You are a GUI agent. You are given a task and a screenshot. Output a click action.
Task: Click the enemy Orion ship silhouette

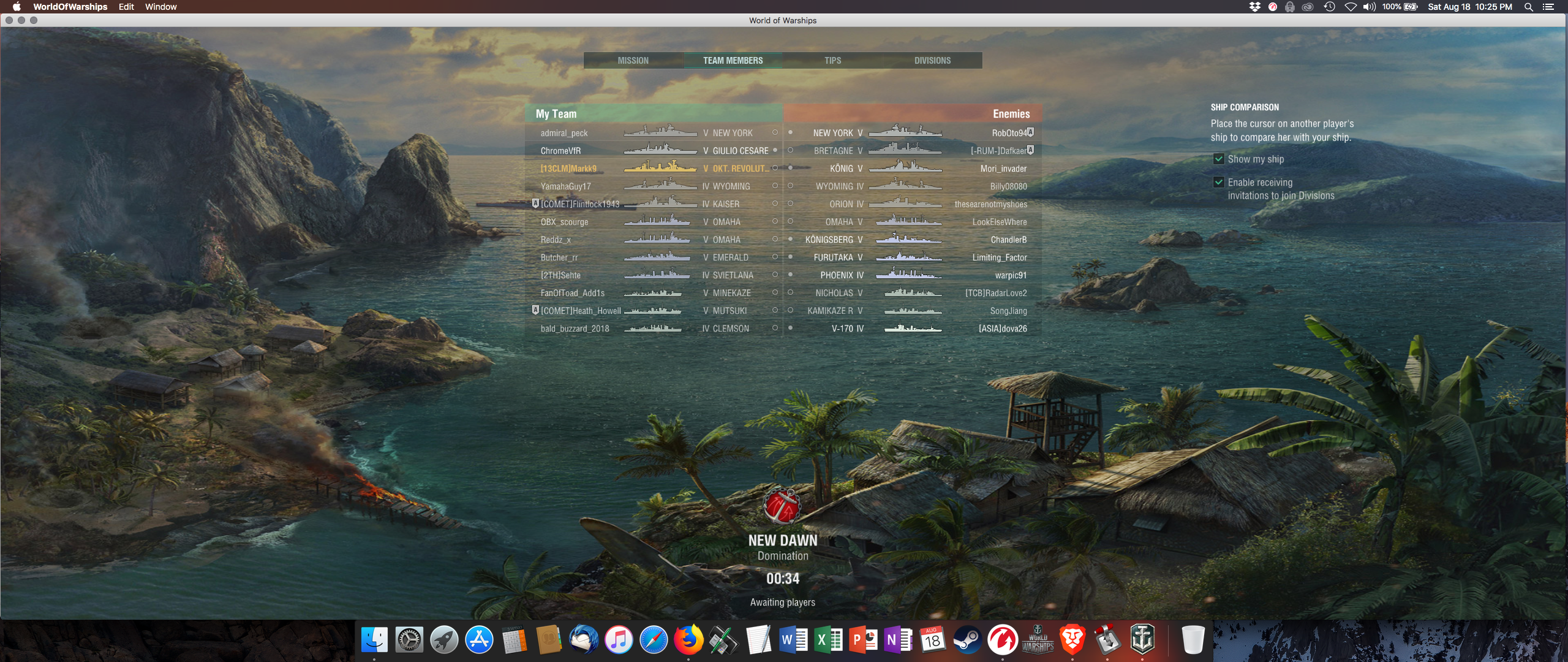[905, 202]
